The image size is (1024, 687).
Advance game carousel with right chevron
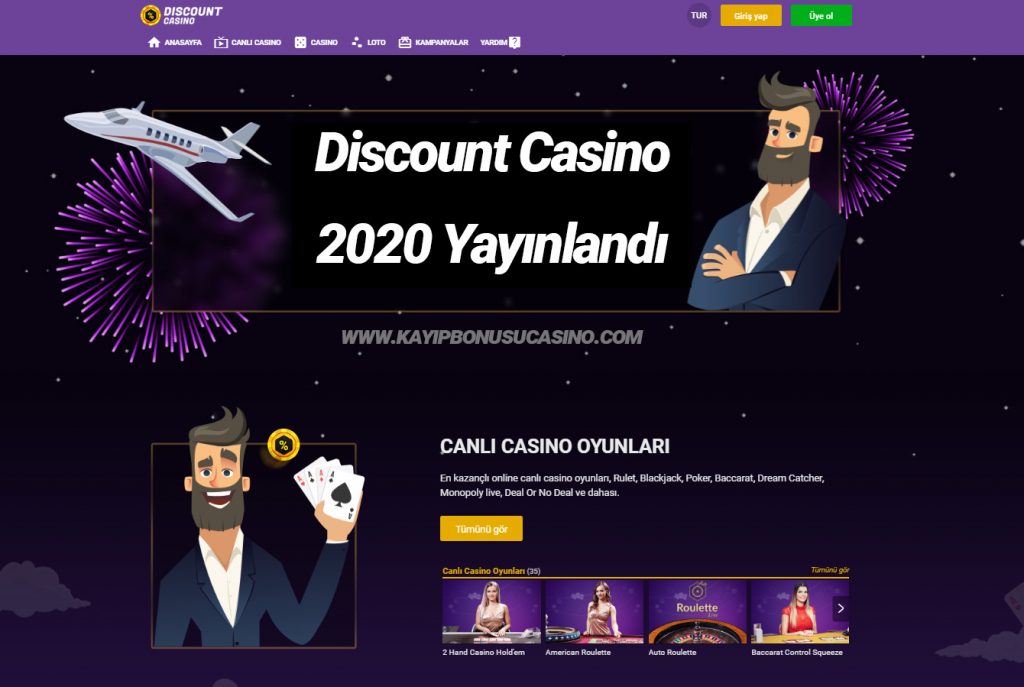coord(840,609)
